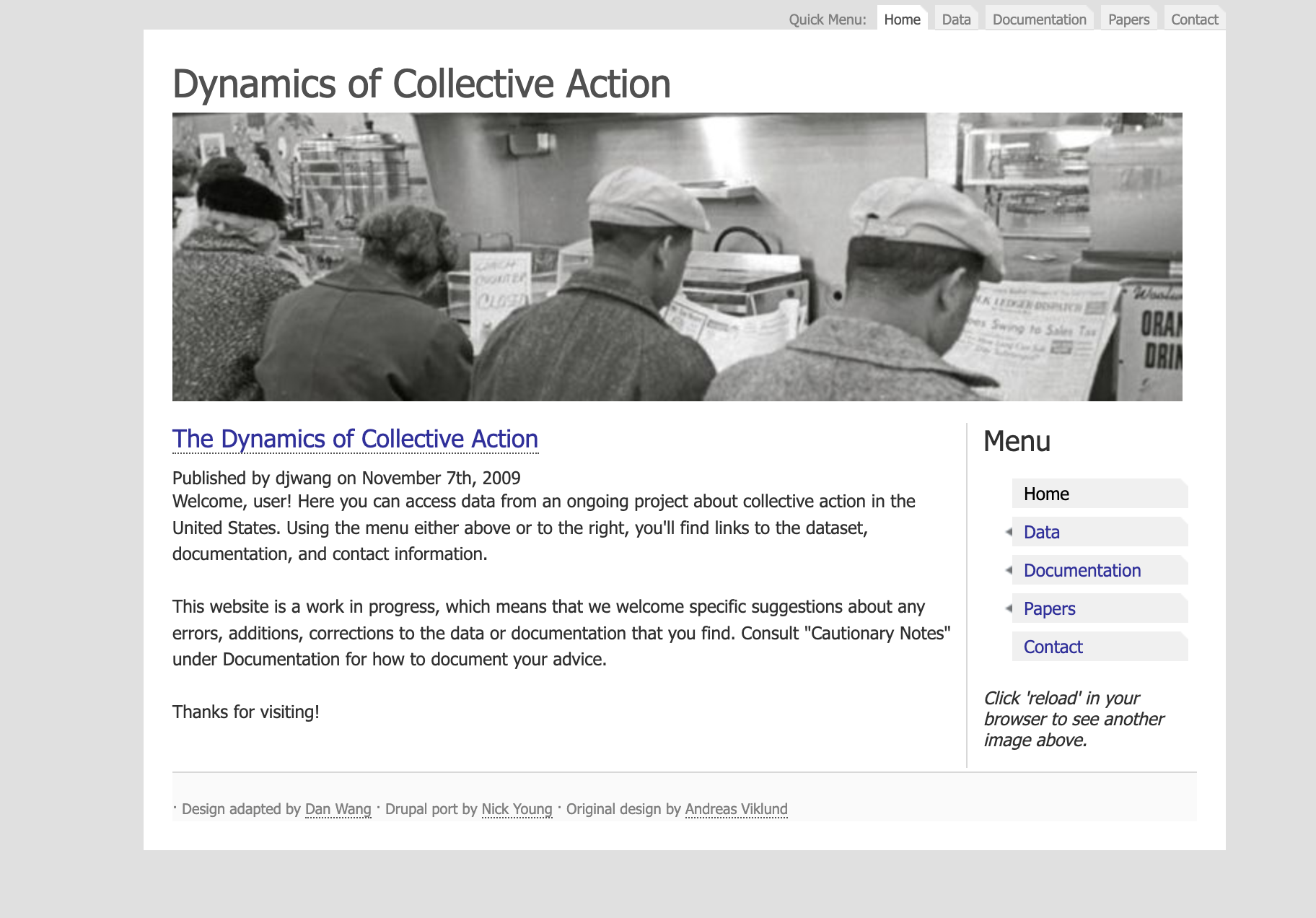Viewport: 1316px width, 918px height.
Task: Select Documentation in the sidebar Menu
Action: [x=1100, y=570]
